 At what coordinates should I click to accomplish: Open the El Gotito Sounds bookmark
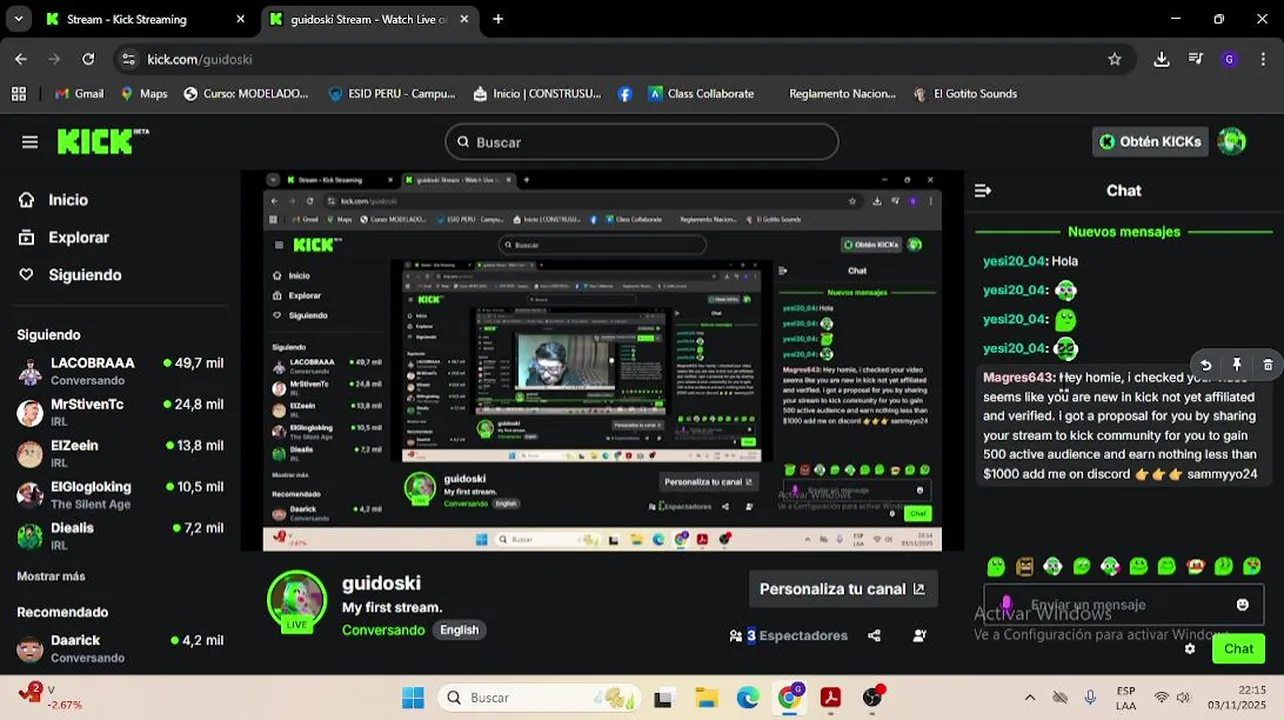click(965, 93)
